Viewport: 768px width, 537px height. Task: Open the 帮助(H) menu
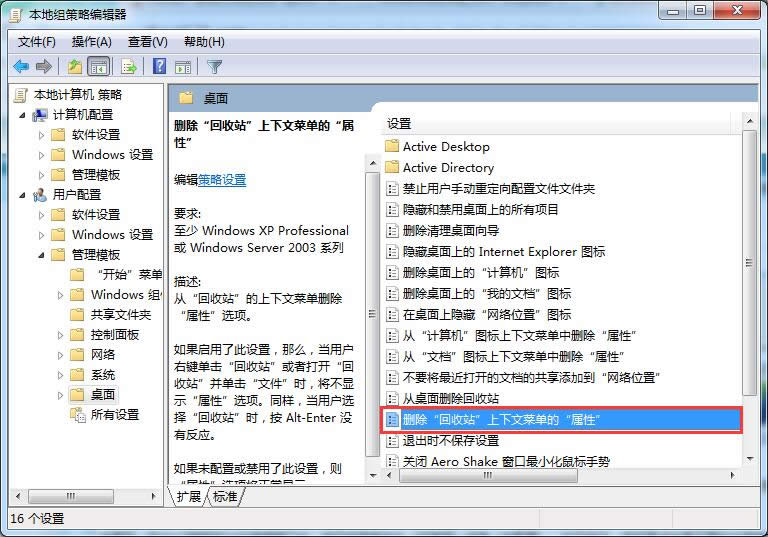pos(204,42)
